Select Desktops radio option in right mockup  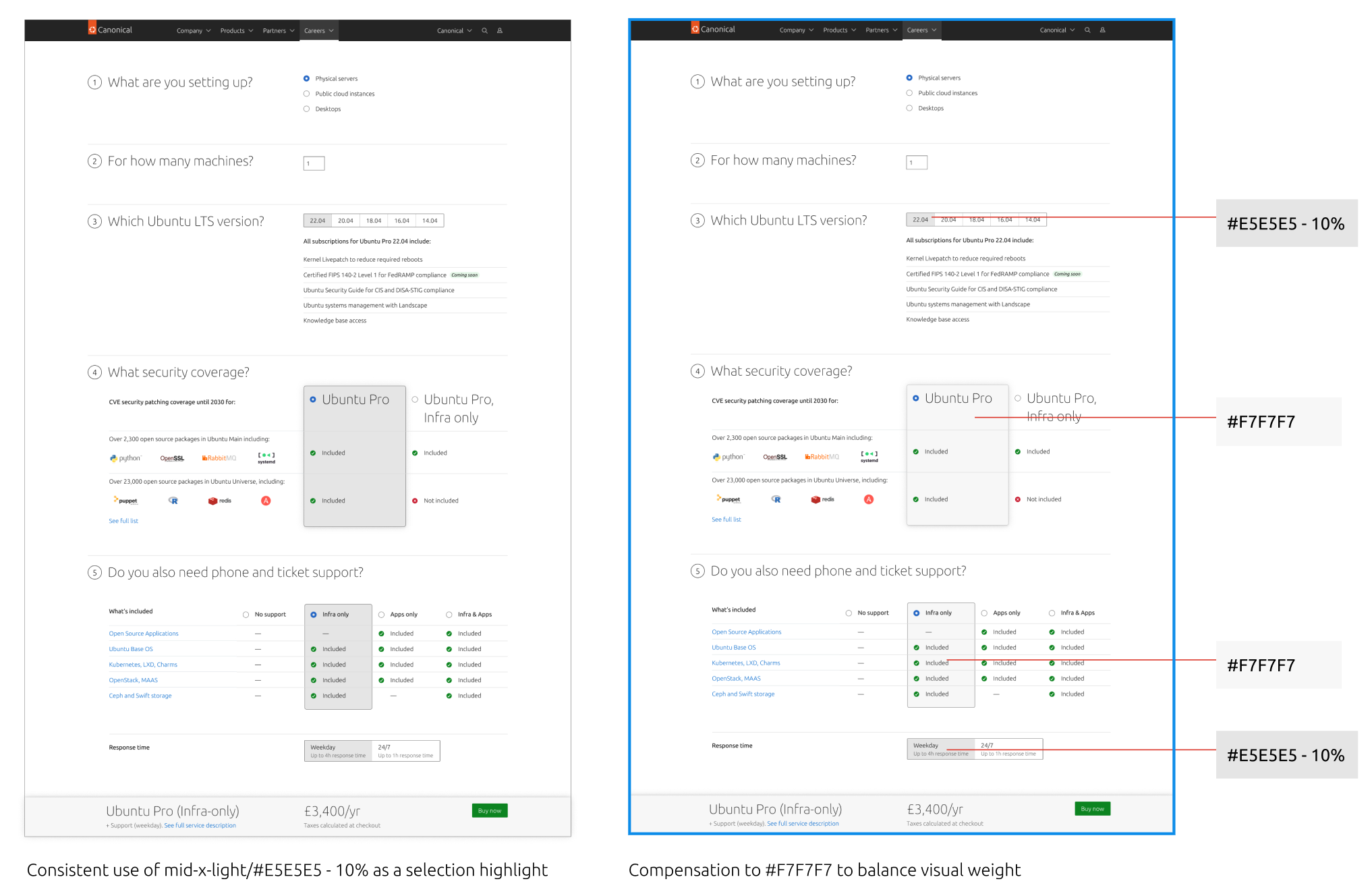(x=909, y=108)
